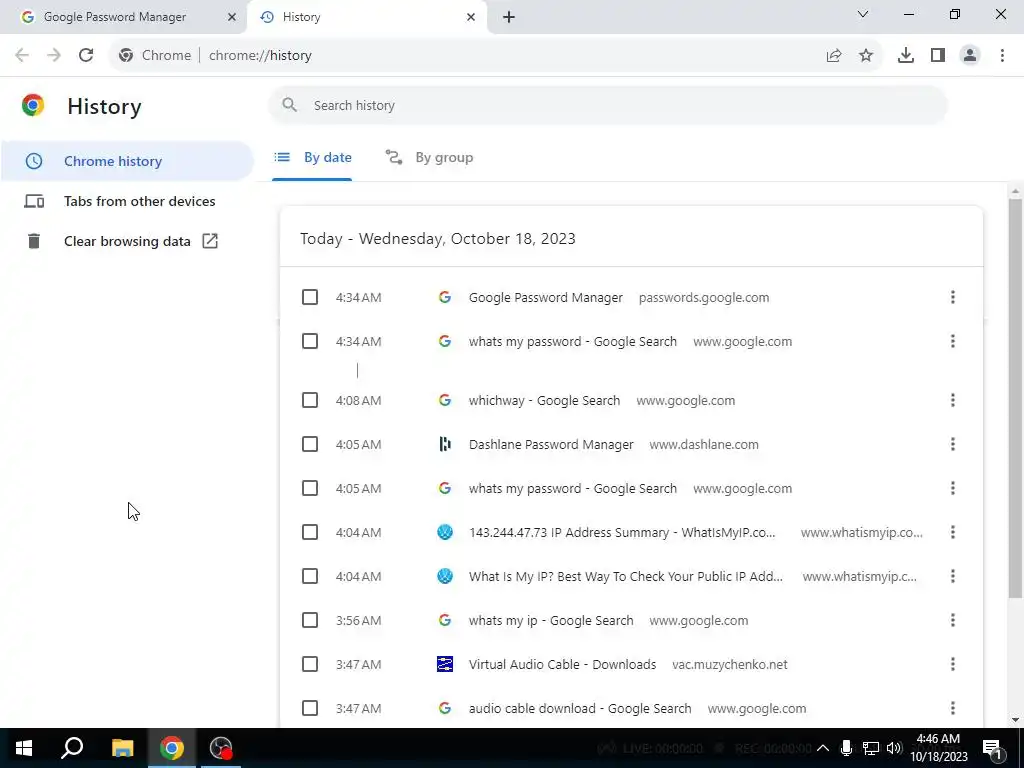The width and height of the screenshot is (1024, 768).
Task: Check the 4:34 AM whats my password entry
Action: (310, 341)
